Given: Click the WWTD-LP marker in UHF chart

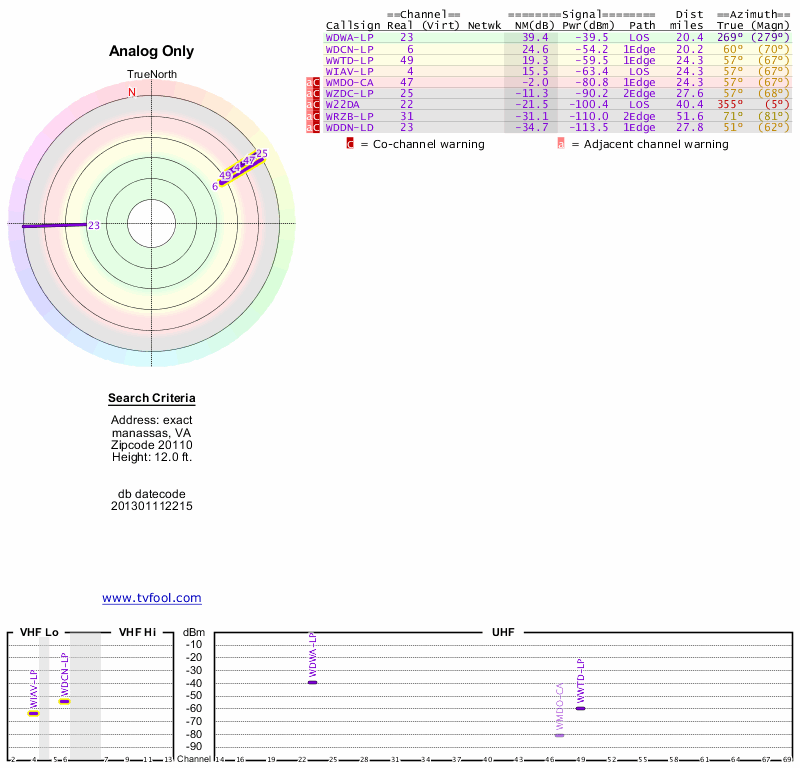Looking at the screenshot, I should [x=580, y=708].
